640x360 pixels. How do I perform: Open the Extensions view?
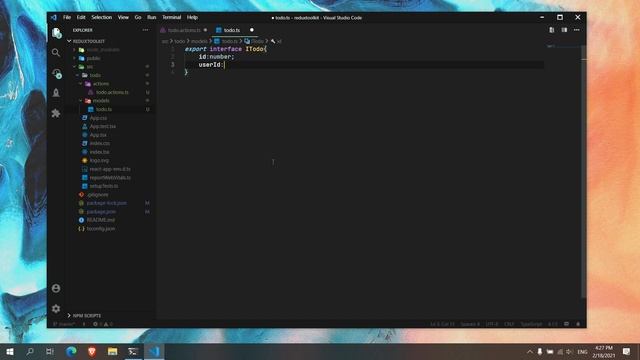[56, 113]
